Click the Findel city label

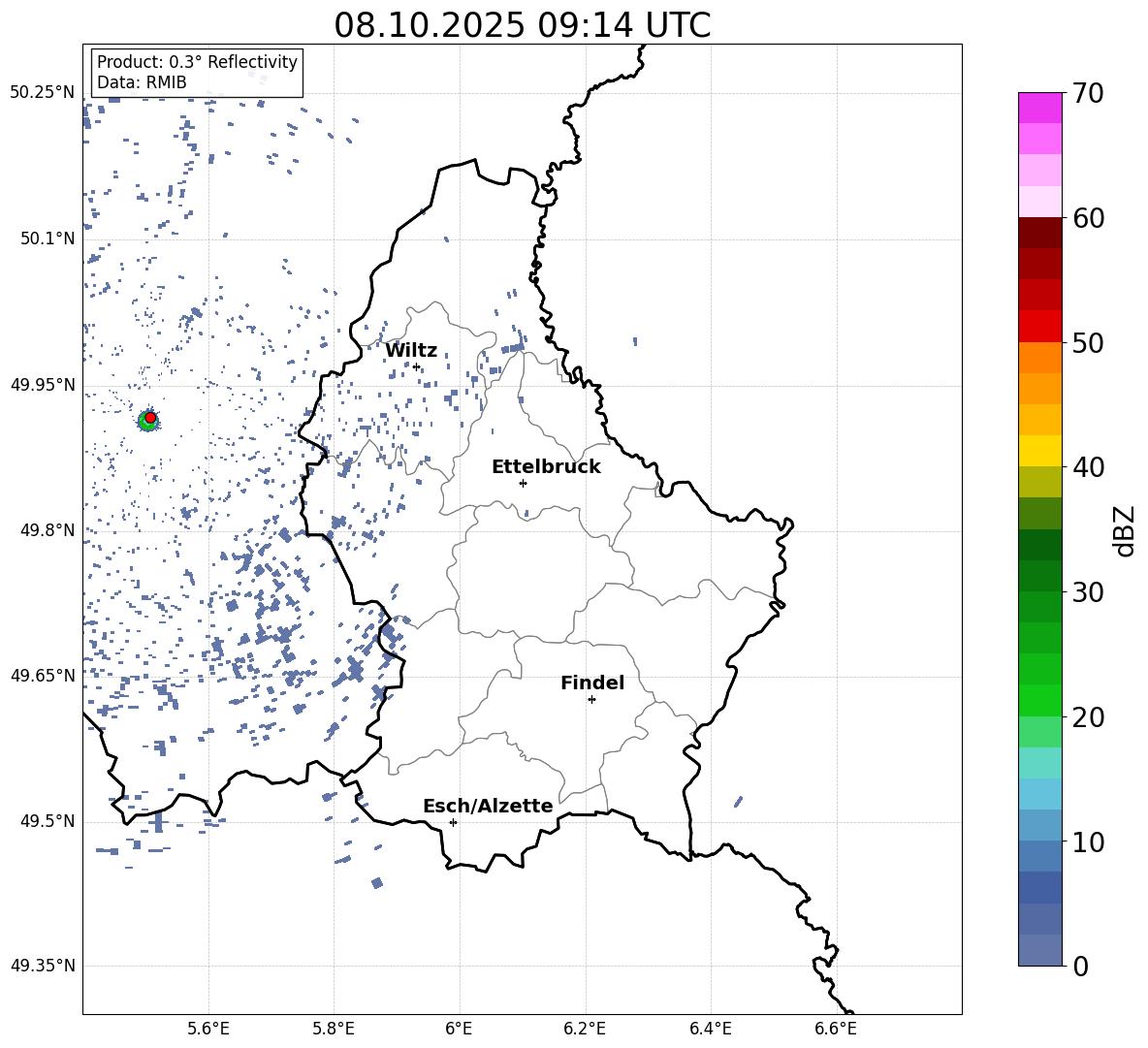tap(592, 683)
